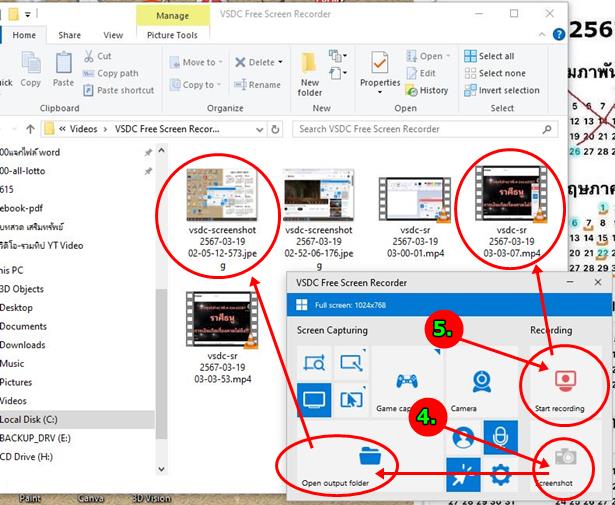Click Start recording in VSDC Recorder
Viewport: 615px width, 505px height.
pyautogui.click(x=565, y=383)
